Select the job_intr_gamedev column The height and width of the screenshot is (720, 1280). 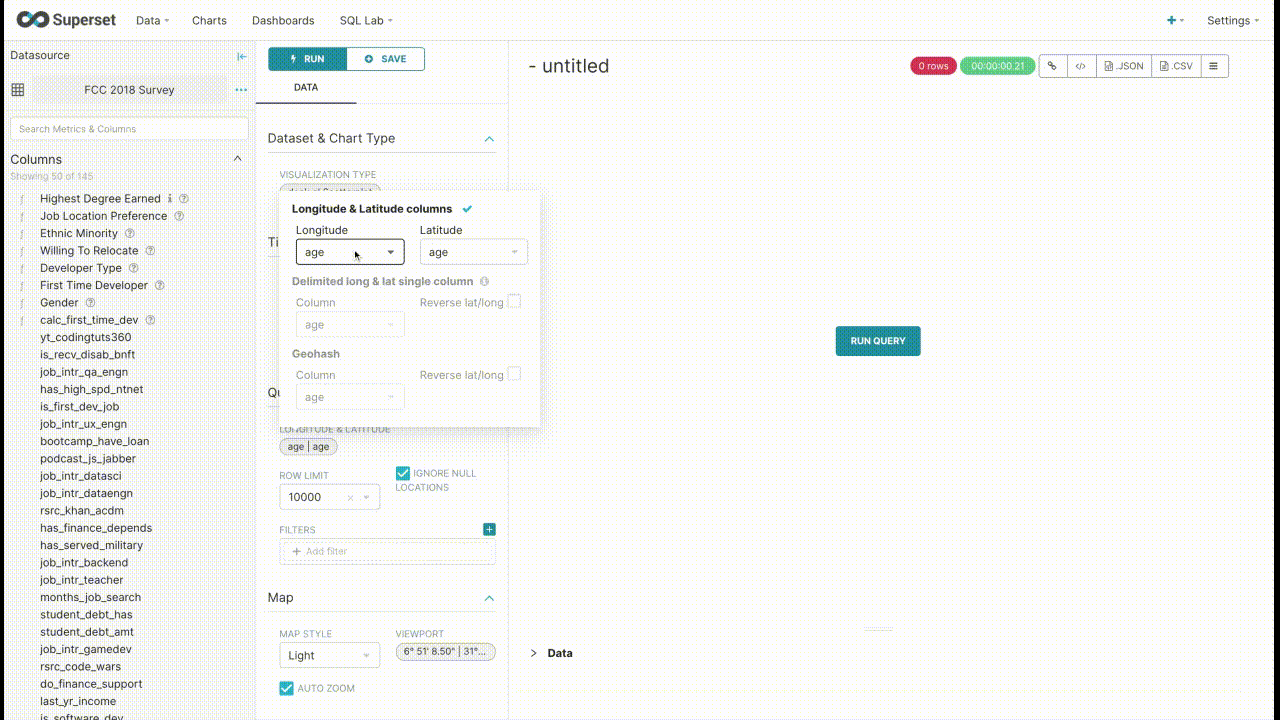click(x=86, y=649)
